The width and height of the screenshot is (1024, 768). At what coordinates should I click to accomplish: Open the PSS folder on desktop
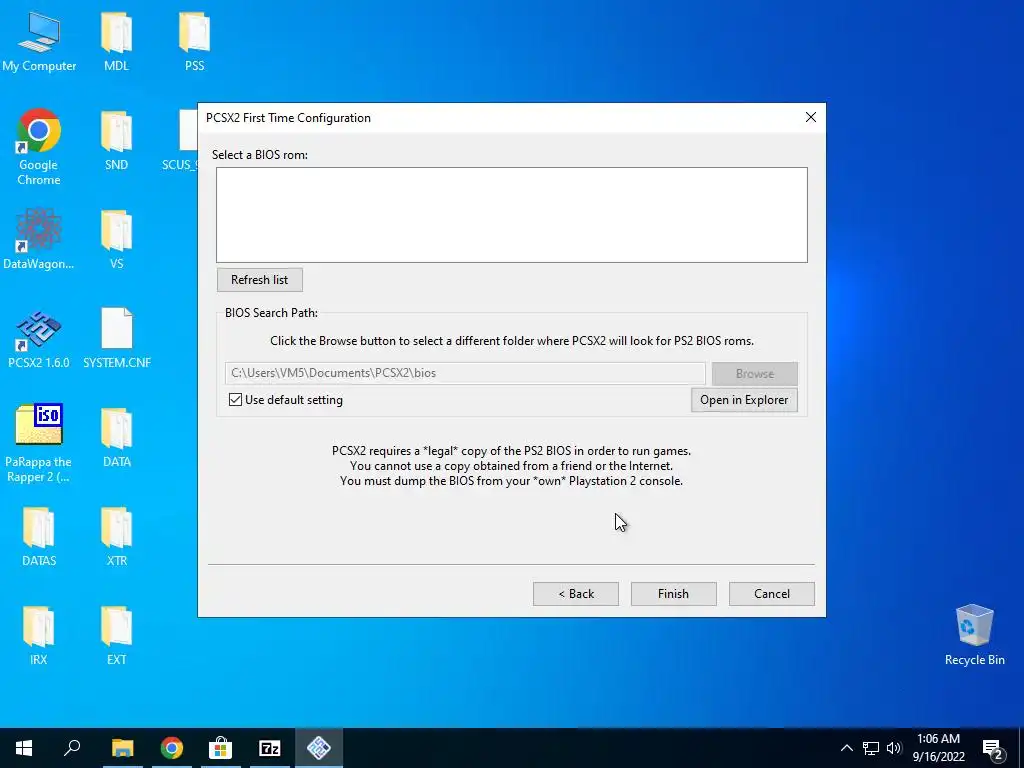(x=195, y=42)
